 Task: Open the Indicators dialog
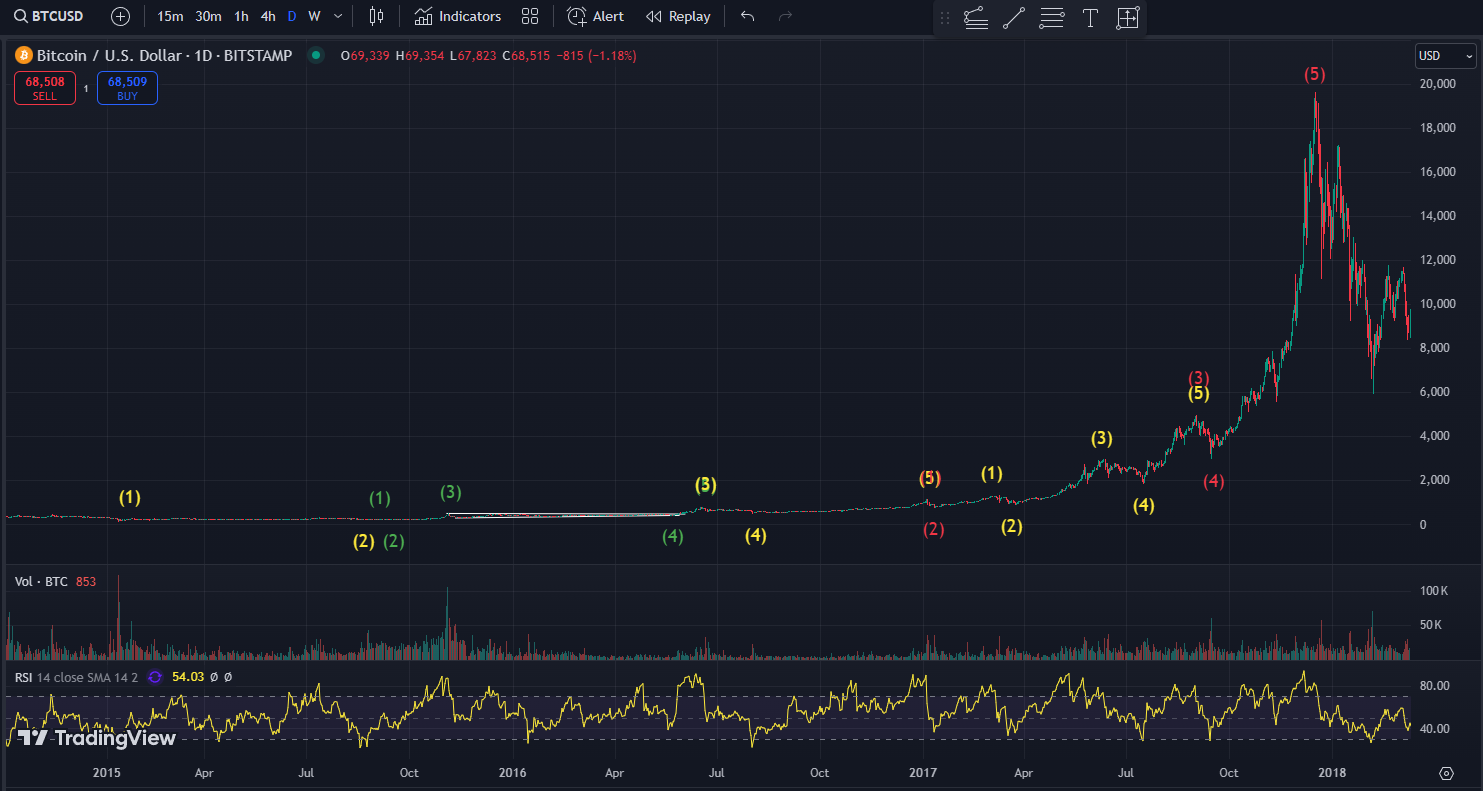pos(458,16)
